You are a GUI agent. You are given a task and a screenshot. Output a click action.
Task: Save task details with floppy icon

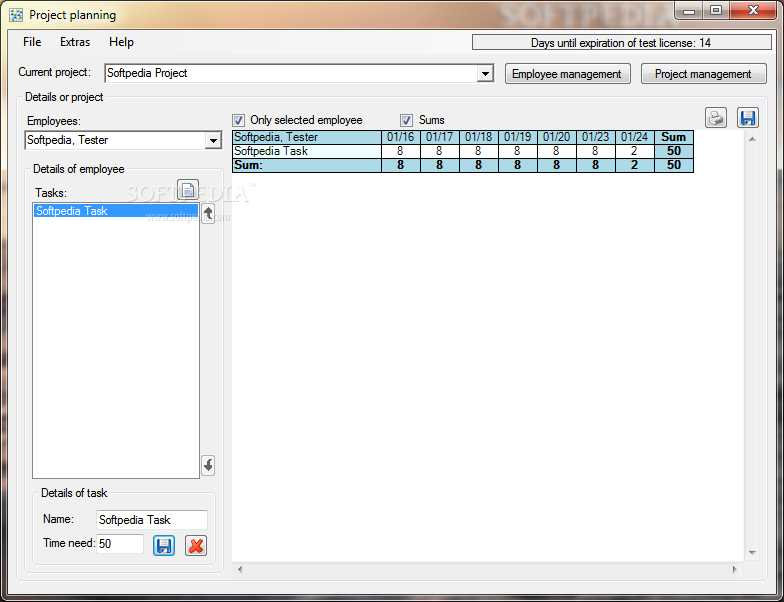(x=164, y=546)
